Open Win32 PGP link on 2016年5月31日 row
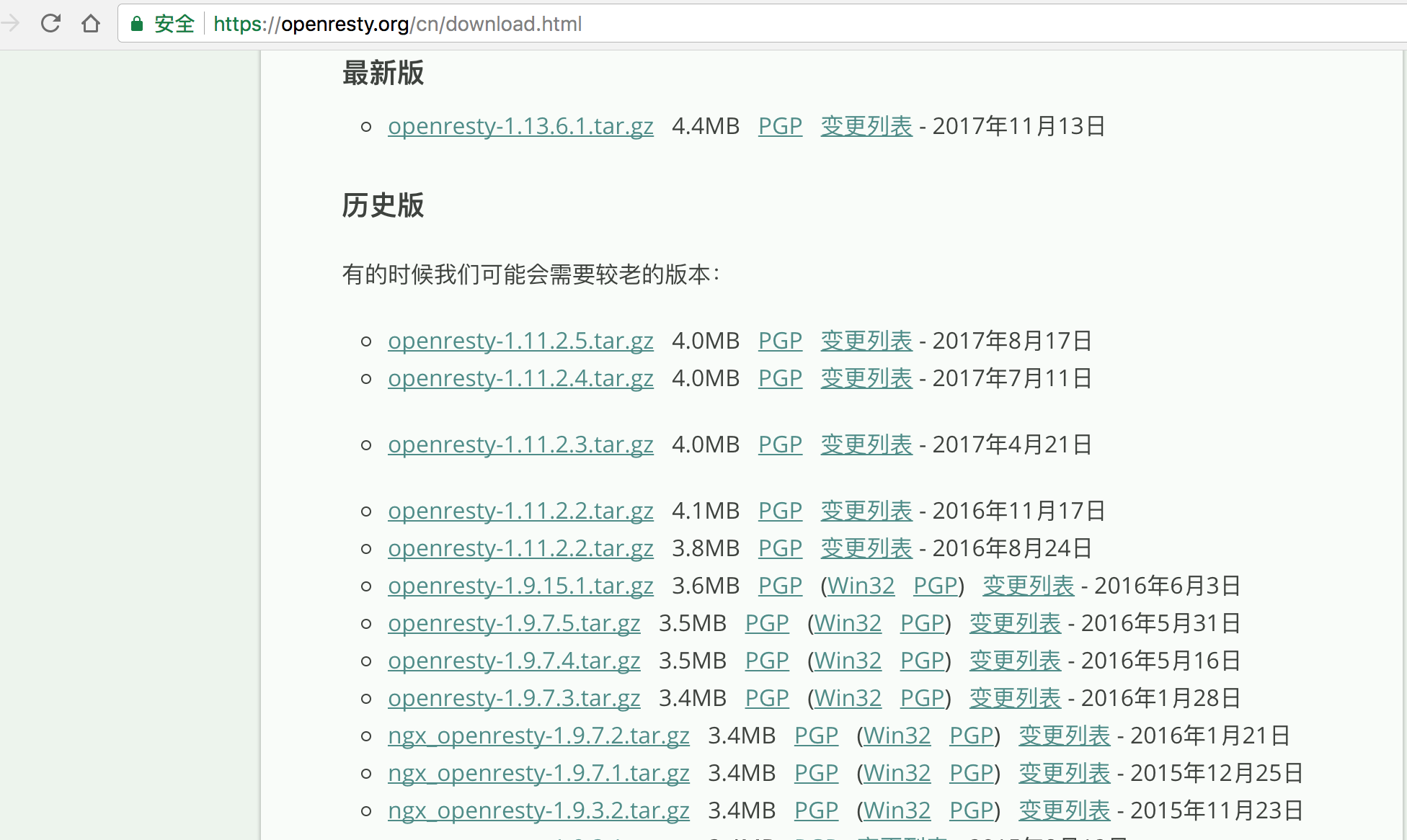Screen dimensions: 1407x840 (x=922, y=623)
